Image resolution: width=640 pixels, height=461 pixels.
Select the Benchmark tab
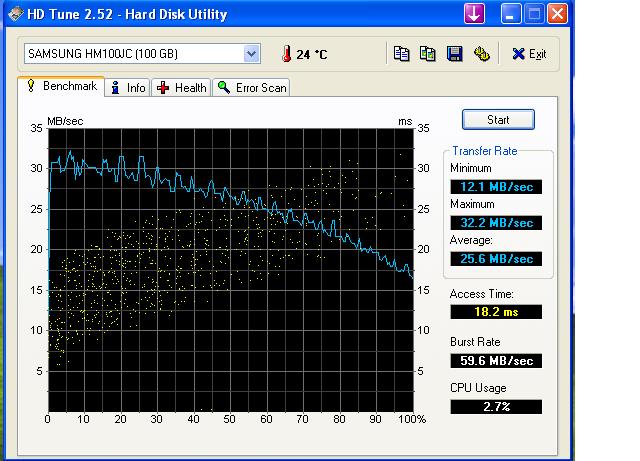click(x=61, y=86)
